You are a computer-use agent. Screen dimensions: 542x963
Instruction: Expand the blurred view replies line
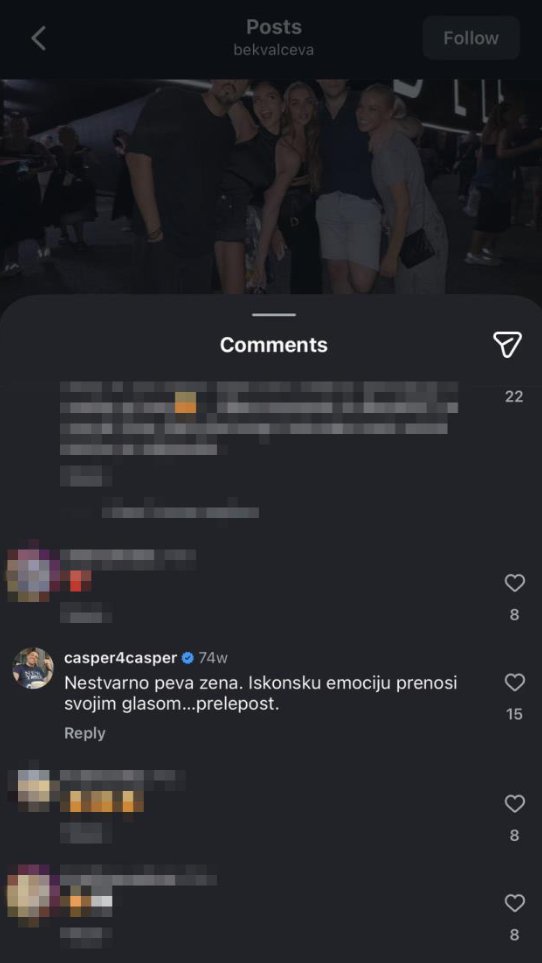[180, 512]
